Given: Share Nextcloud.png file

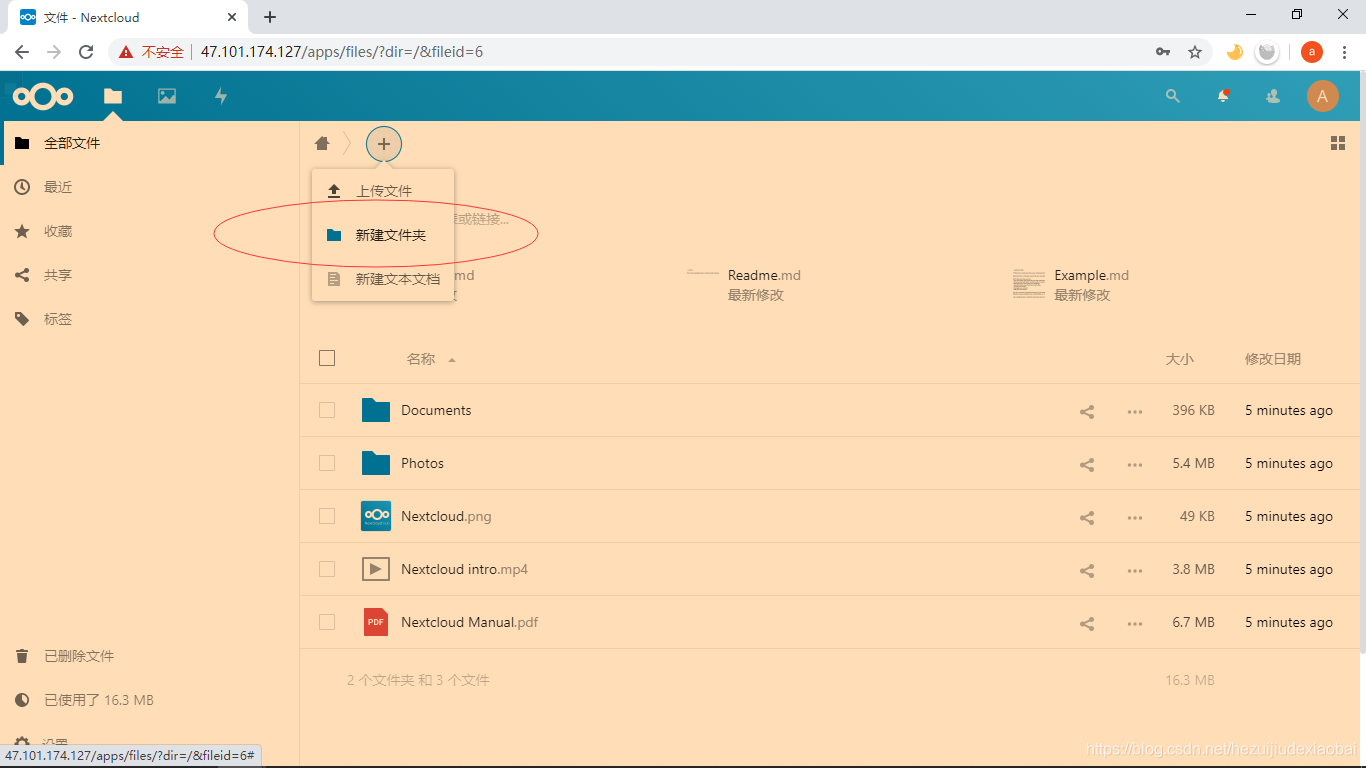Looking at the screenshot, I should [1087, 517].
